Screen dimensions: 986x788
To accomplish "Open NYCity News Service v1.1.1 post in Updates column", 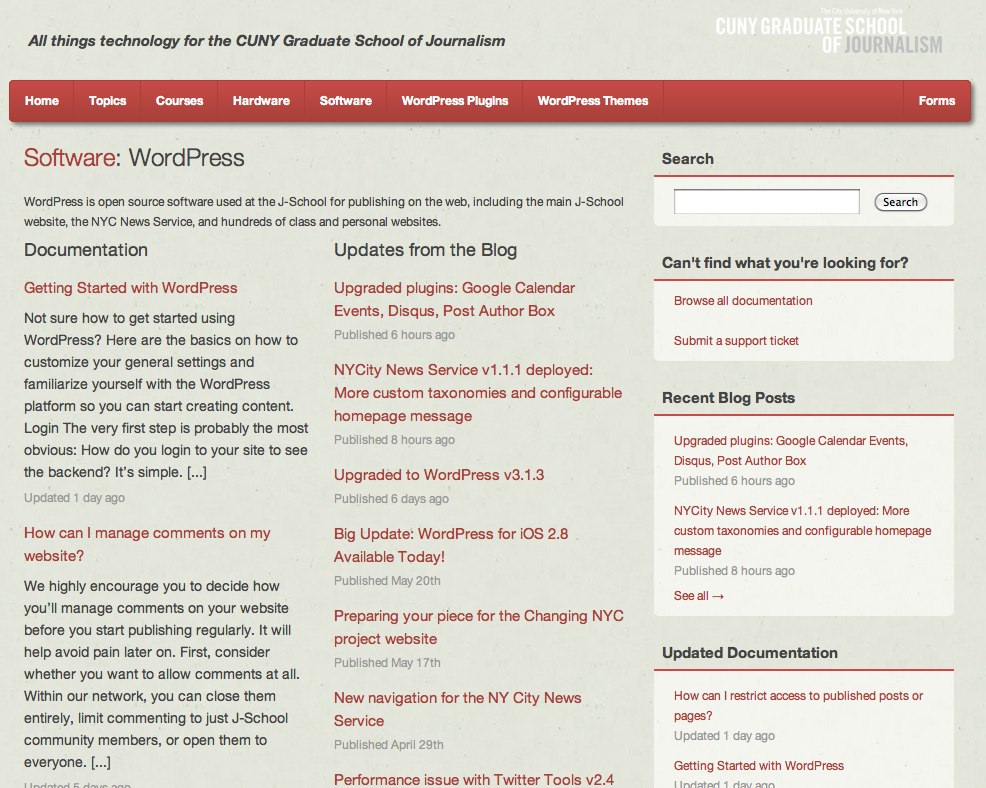I will (478, 393).
